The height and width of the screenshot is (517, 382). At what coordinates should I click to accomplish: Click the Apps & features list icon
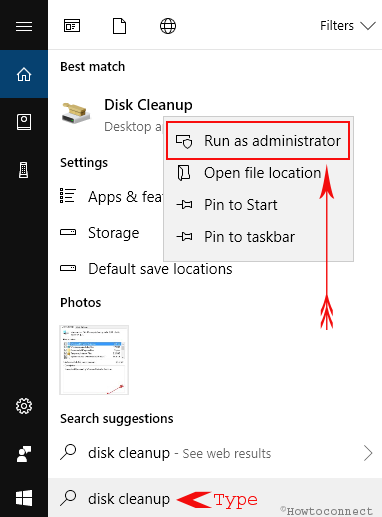pyautogui.click(x=68, y=196)
